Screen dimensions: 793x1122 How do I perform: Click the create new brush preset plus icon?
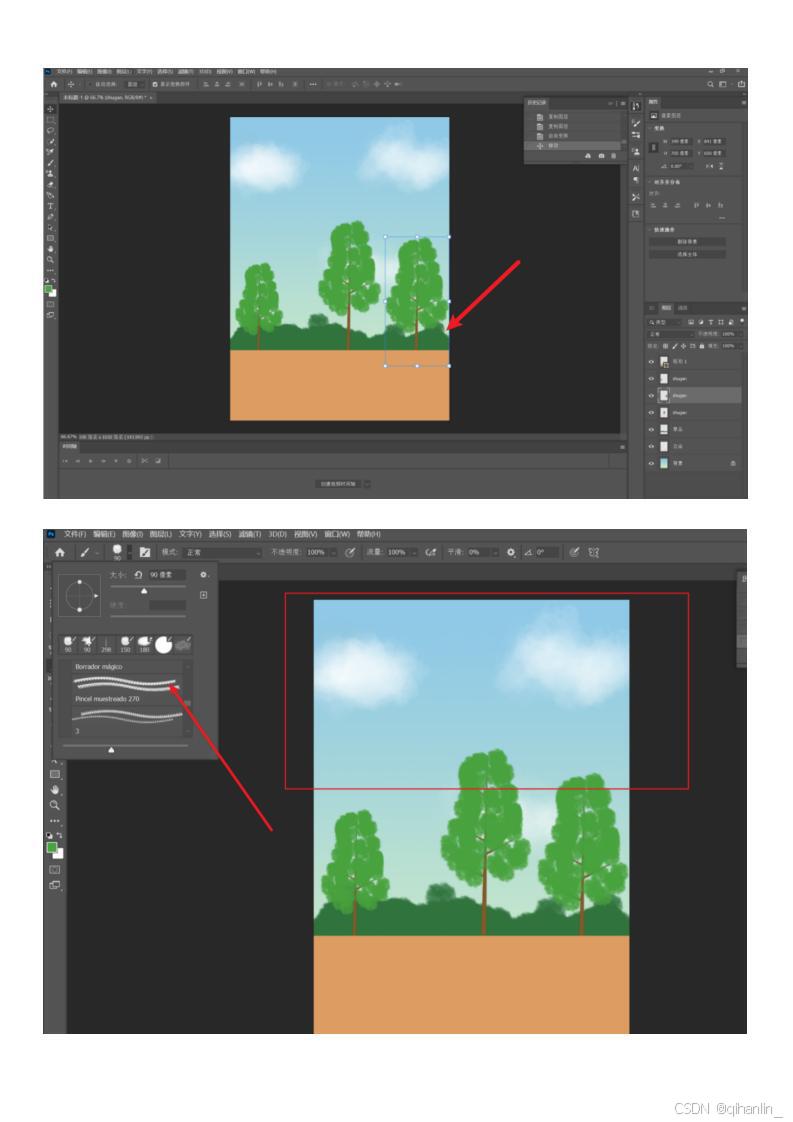204,595
